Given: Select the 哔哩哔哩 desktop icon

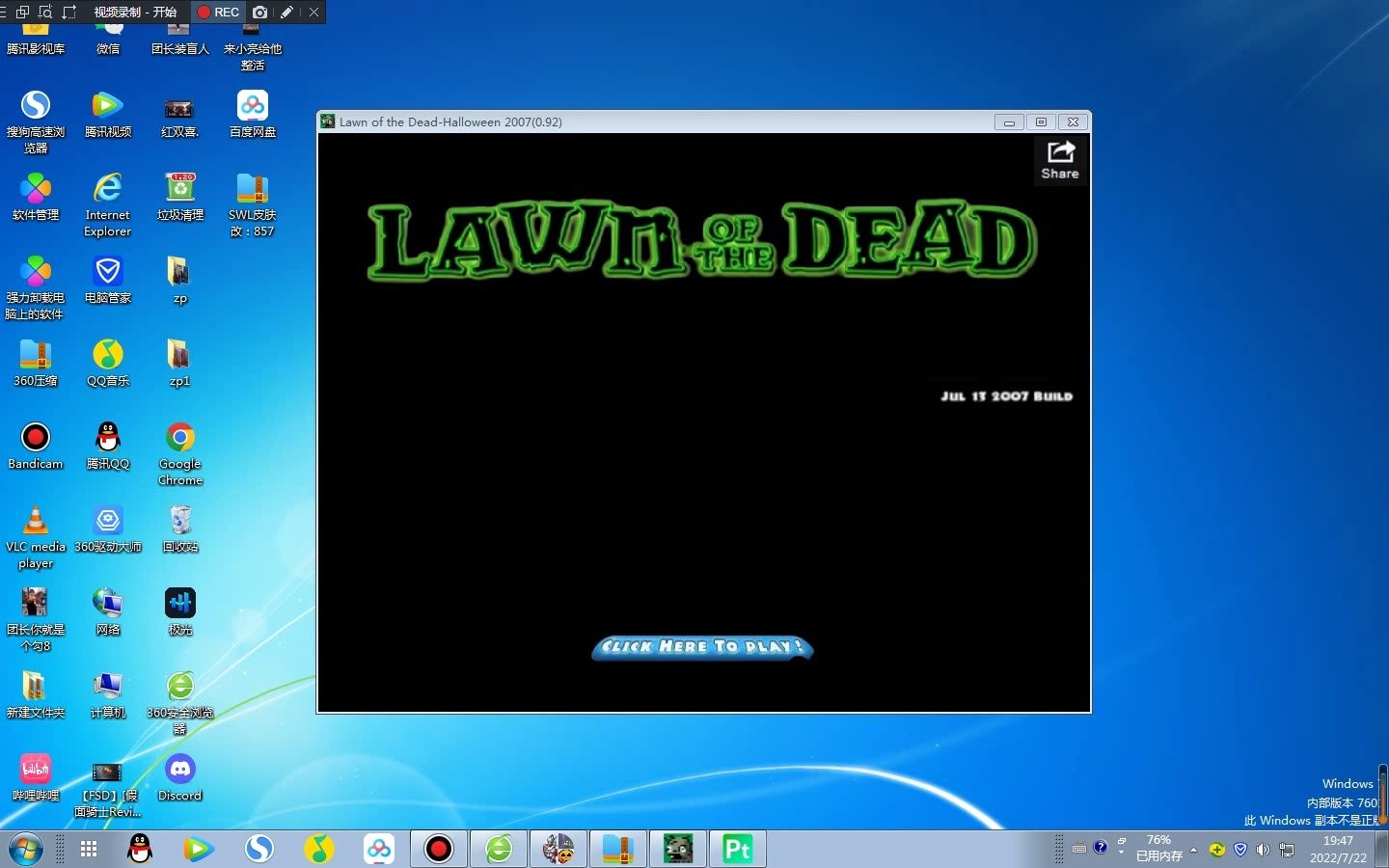Looking at the screenshot, I should pyautogui.click(x=36, y=777).
